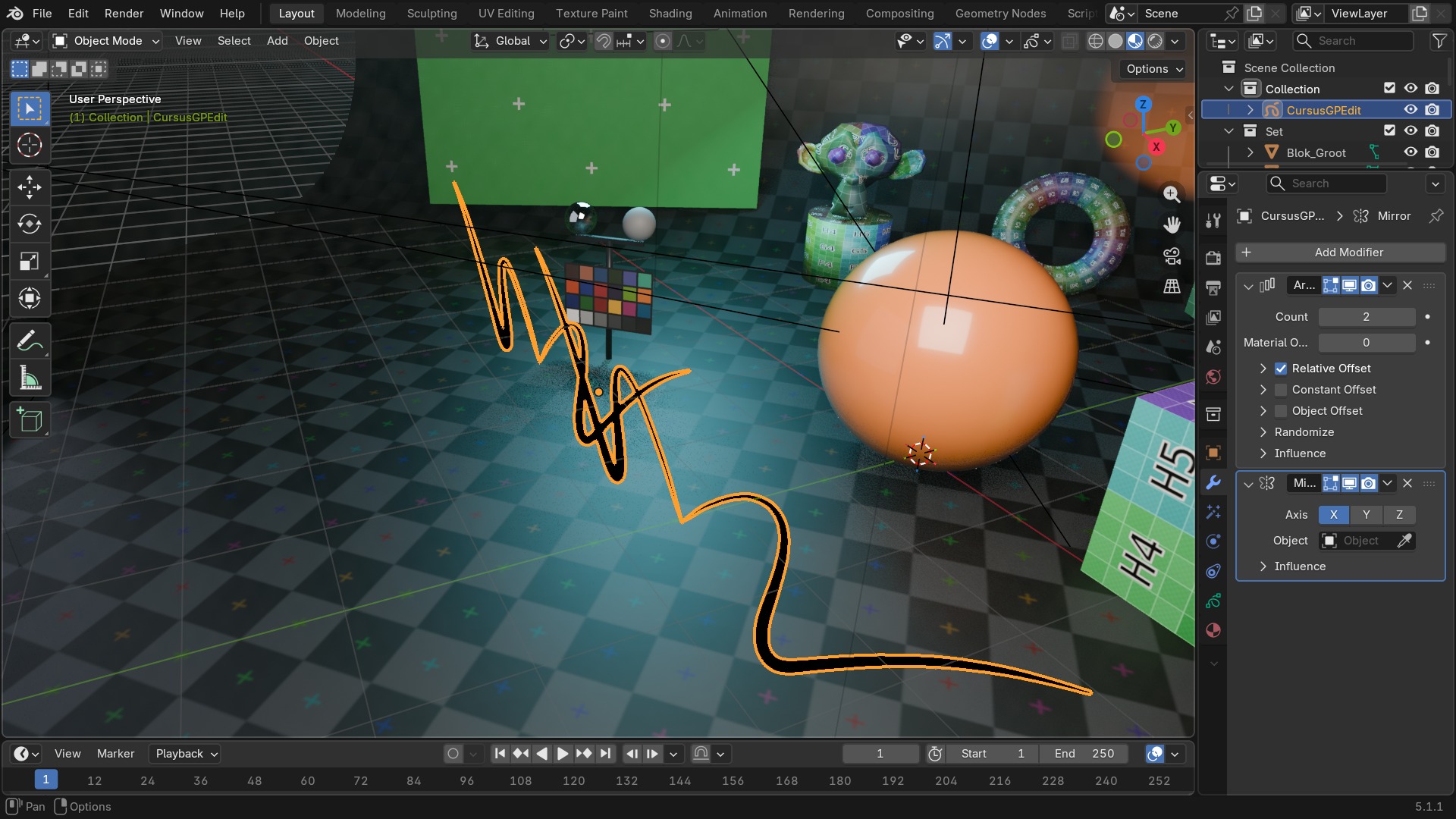Open the Material properties tab
The width and height of the screenshot is (1456, 819).
[1213, 630]
